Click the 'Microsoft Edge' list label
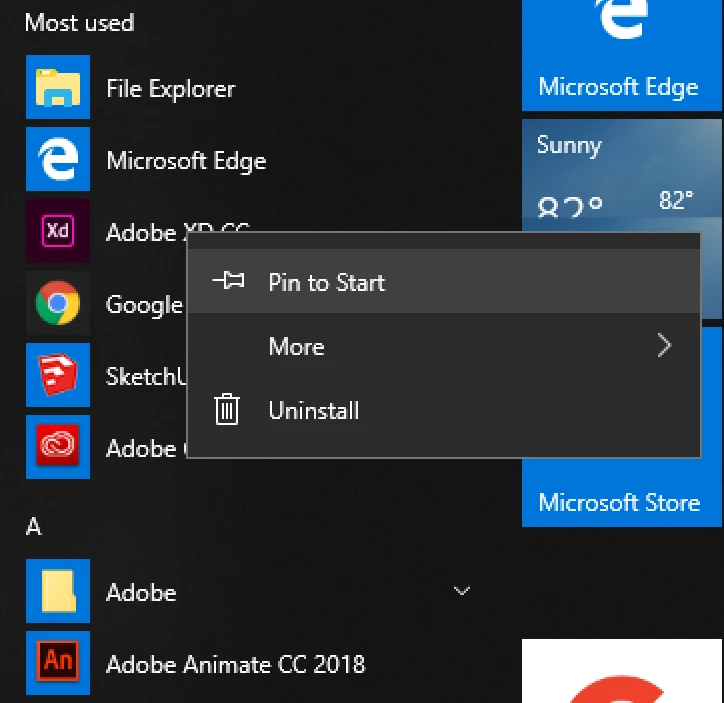724x703 pixels. 187,161
